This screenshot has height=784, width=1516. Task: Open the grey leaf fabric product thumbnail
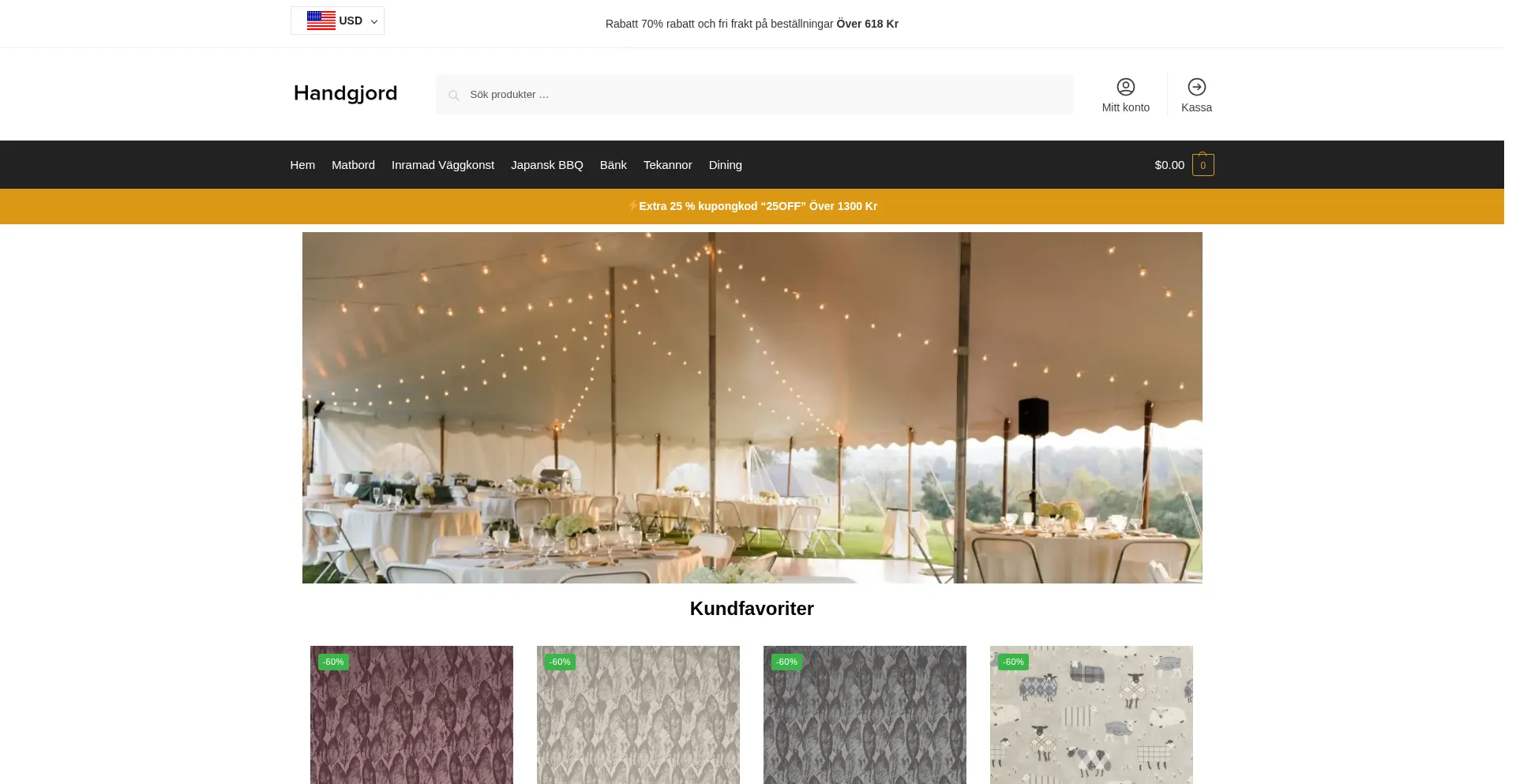[865, 715]
